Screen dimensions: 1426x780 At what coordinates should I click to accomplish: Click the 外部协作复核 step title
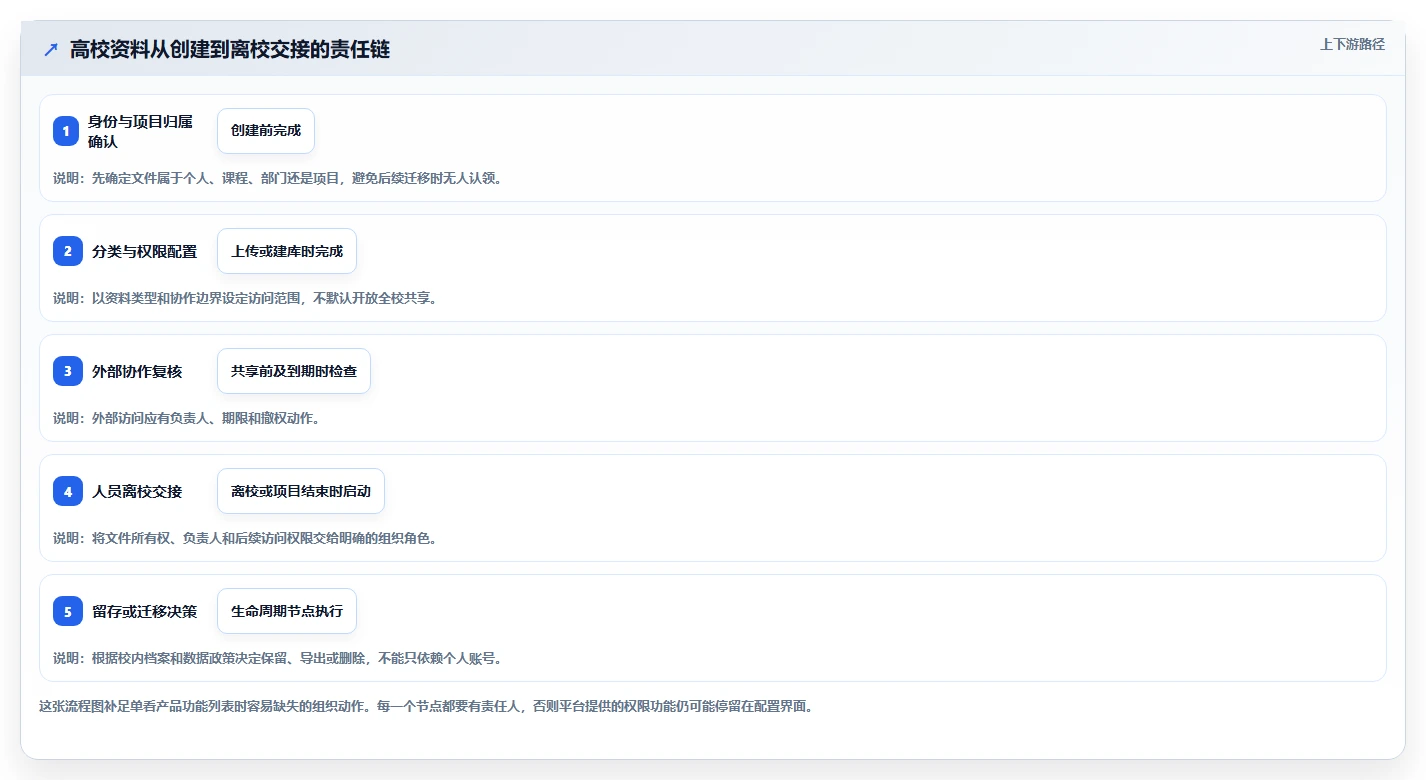pyautogui.click(x=137, y=371)
